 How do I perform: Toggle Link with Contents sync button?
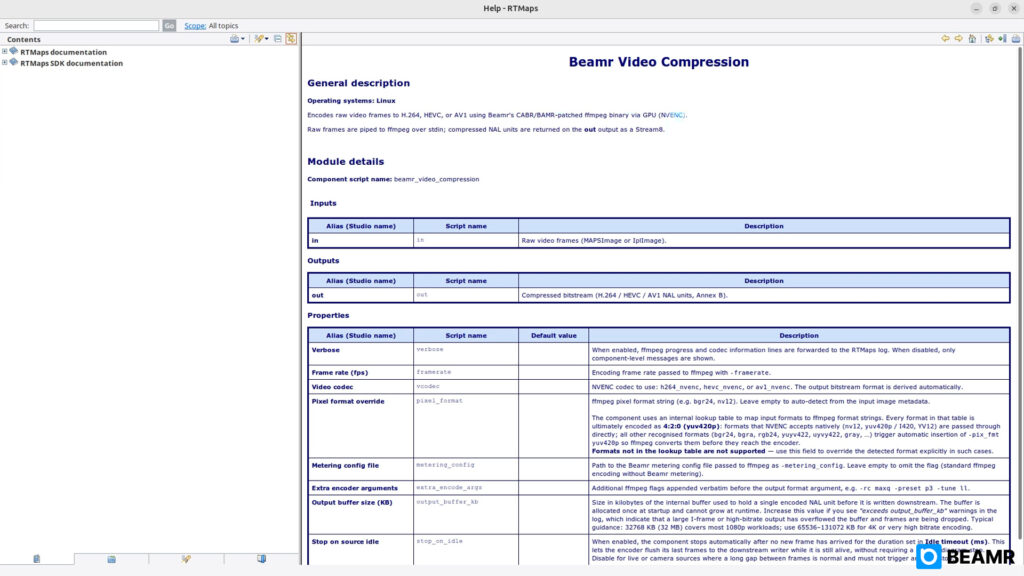click(291, 39)
